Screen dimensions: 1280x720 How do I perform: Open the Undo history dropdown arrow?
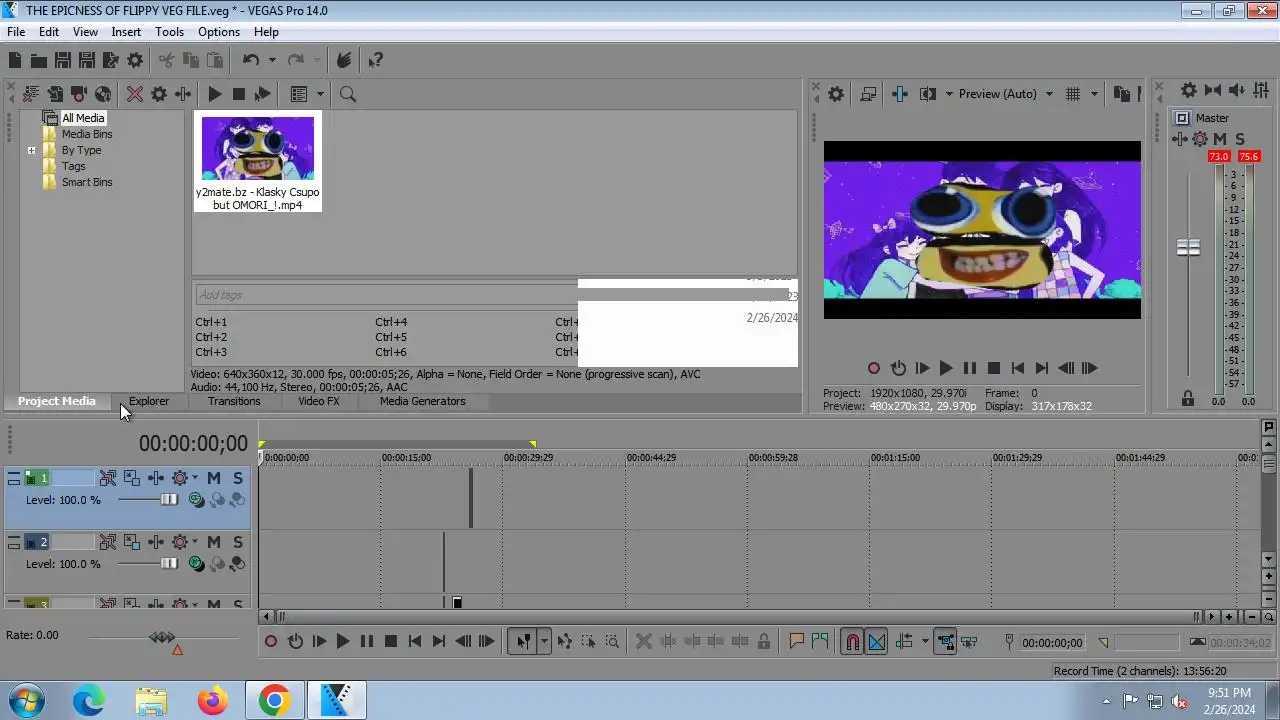pos(272,60)
